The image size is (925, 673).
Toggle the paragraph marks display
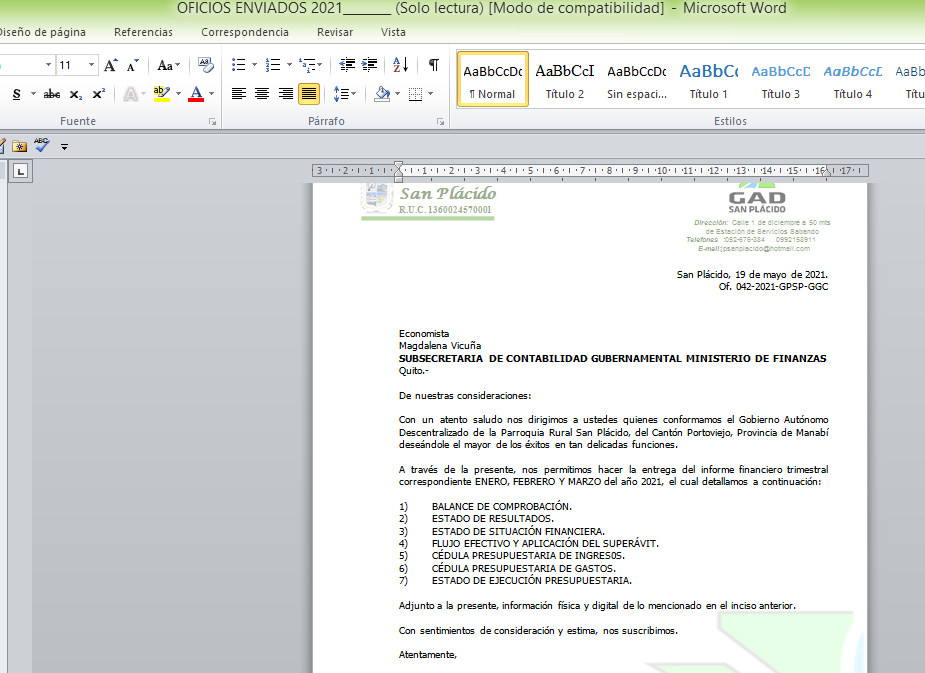click(x=433, y=66)
